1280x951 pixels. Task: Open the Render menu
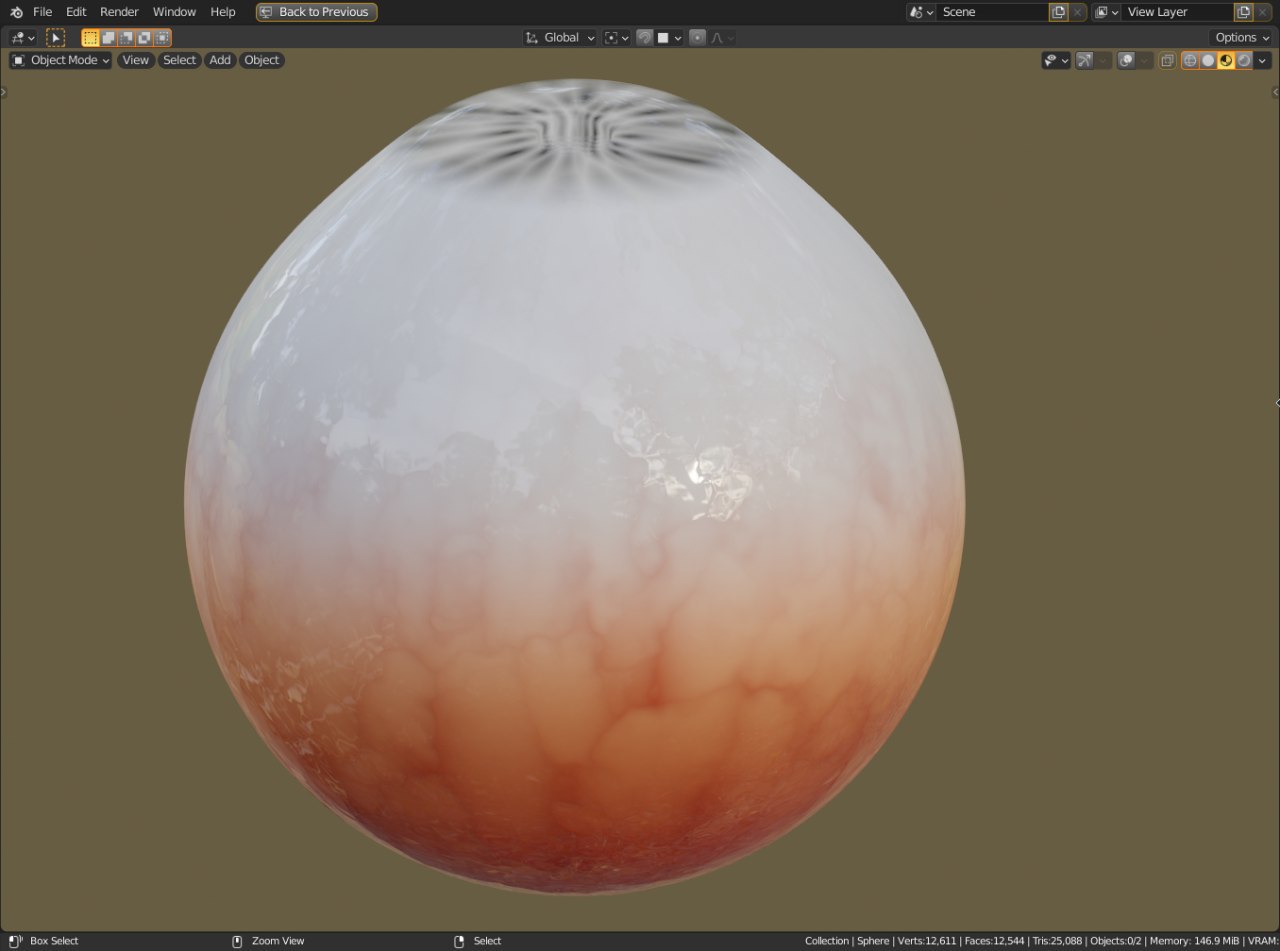click(119, 12)
